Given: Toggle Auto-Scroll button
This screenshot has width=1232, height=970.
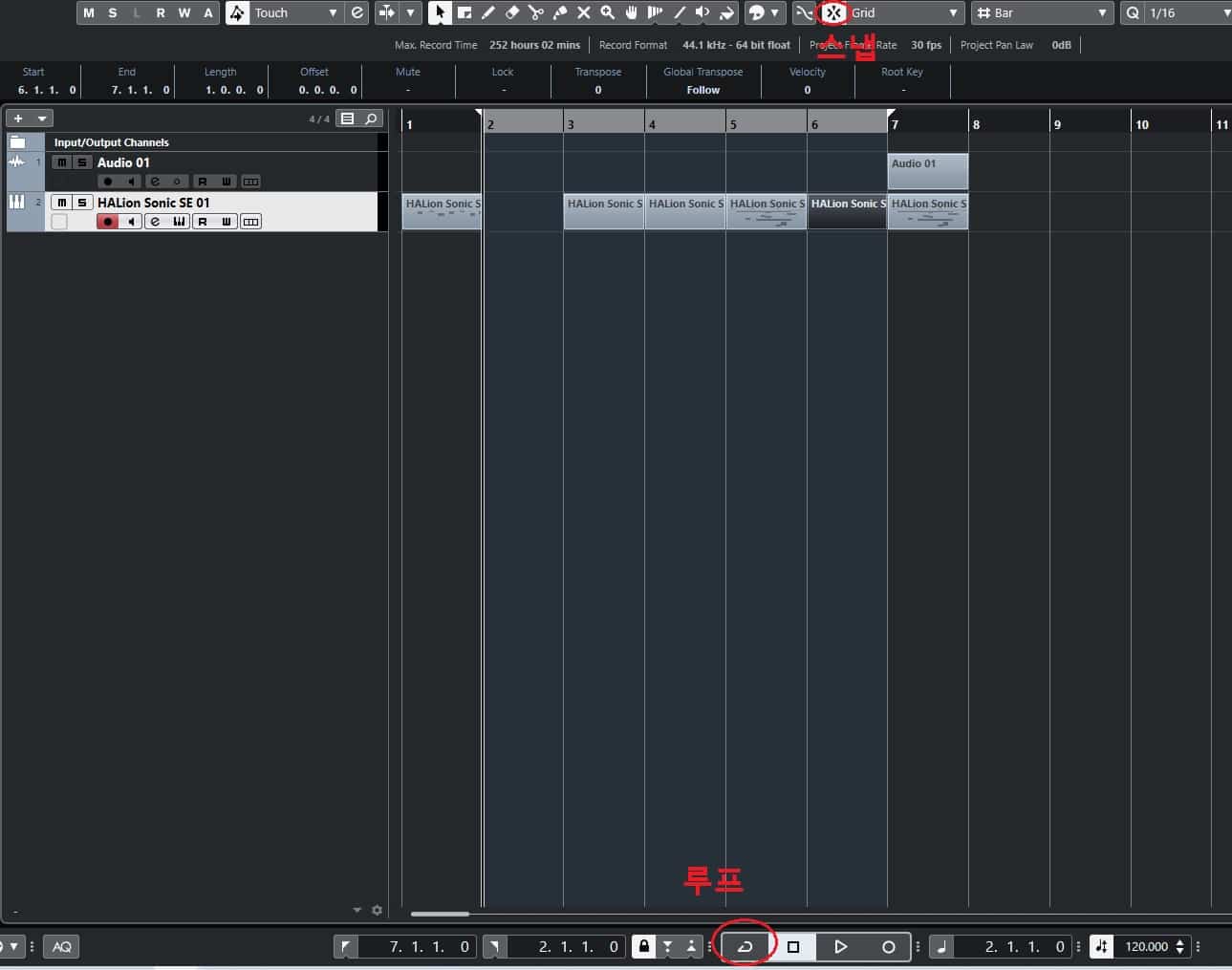Looking at the screenshot, I should coord(386,12).
